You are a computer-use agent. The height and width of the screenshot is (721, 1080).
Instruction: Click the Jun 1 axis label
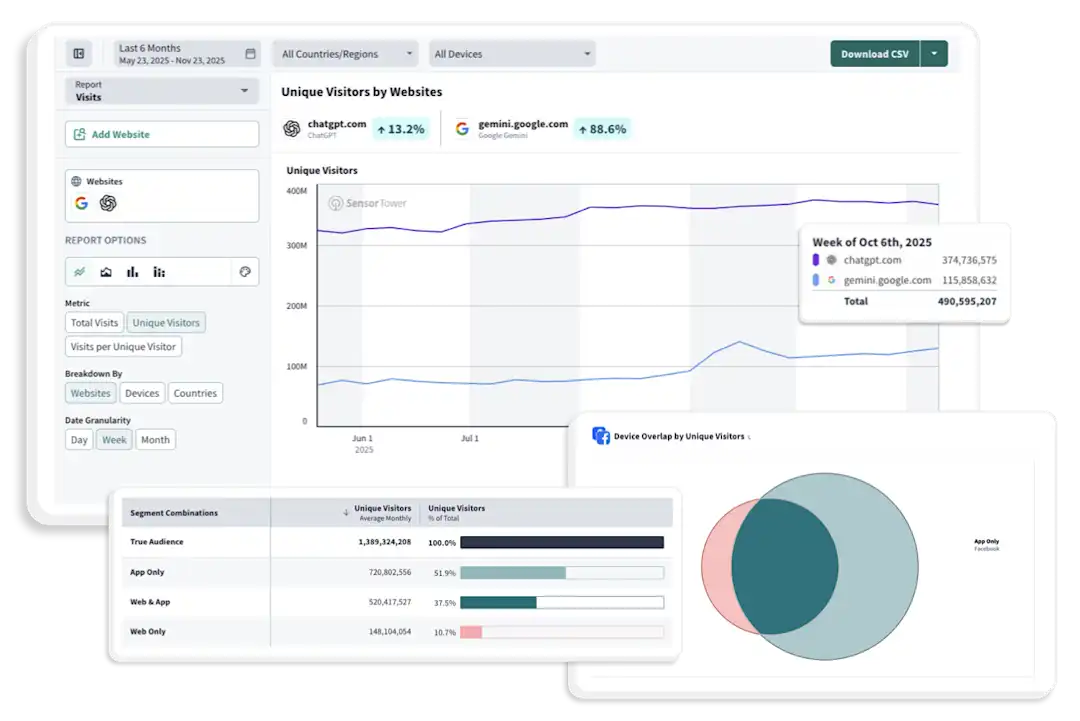click(362, 438)
